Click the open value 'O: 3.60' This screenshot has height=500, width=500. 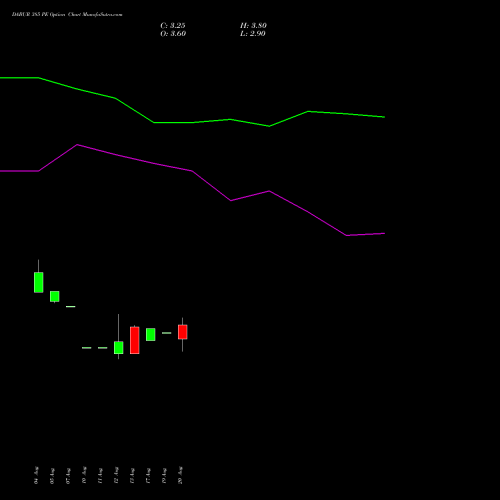(x=173, y=34)
